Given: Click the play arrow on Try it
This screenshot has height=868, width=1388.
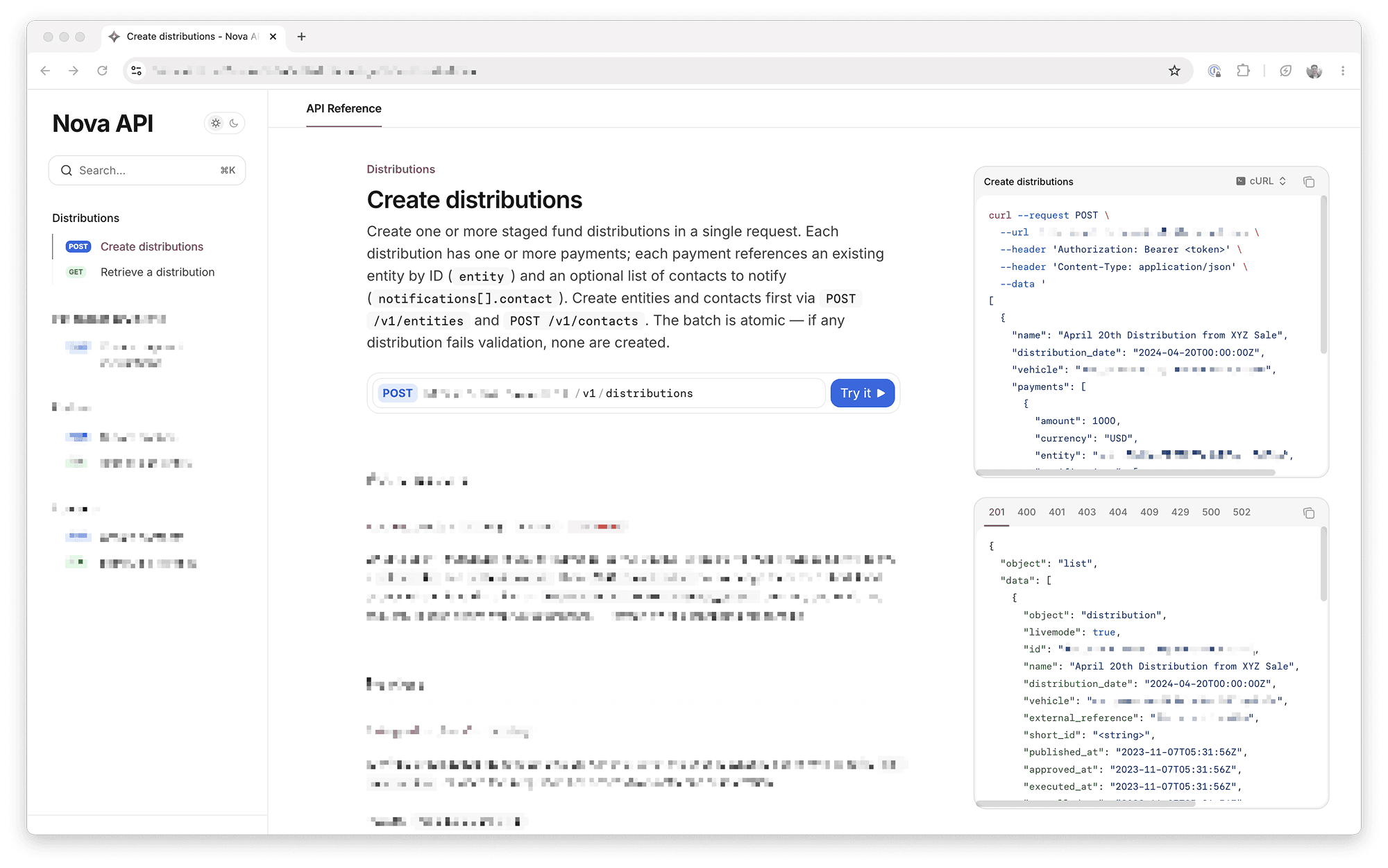Looking at the screenshot, I should [x=881, y=393].
